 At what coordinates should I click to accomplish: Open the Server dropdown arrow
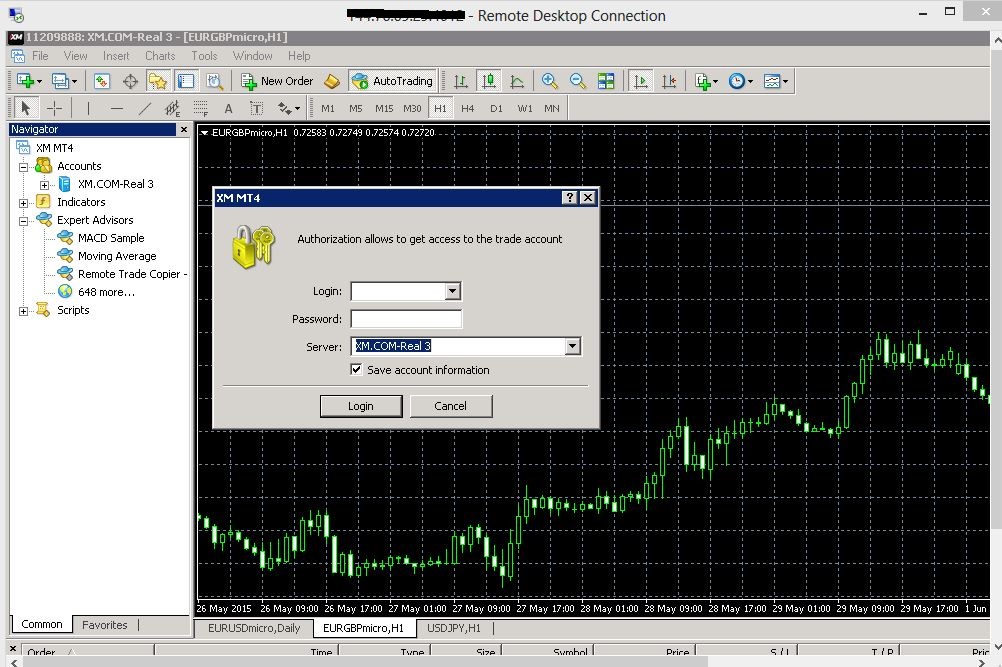[x=573, y=346]
